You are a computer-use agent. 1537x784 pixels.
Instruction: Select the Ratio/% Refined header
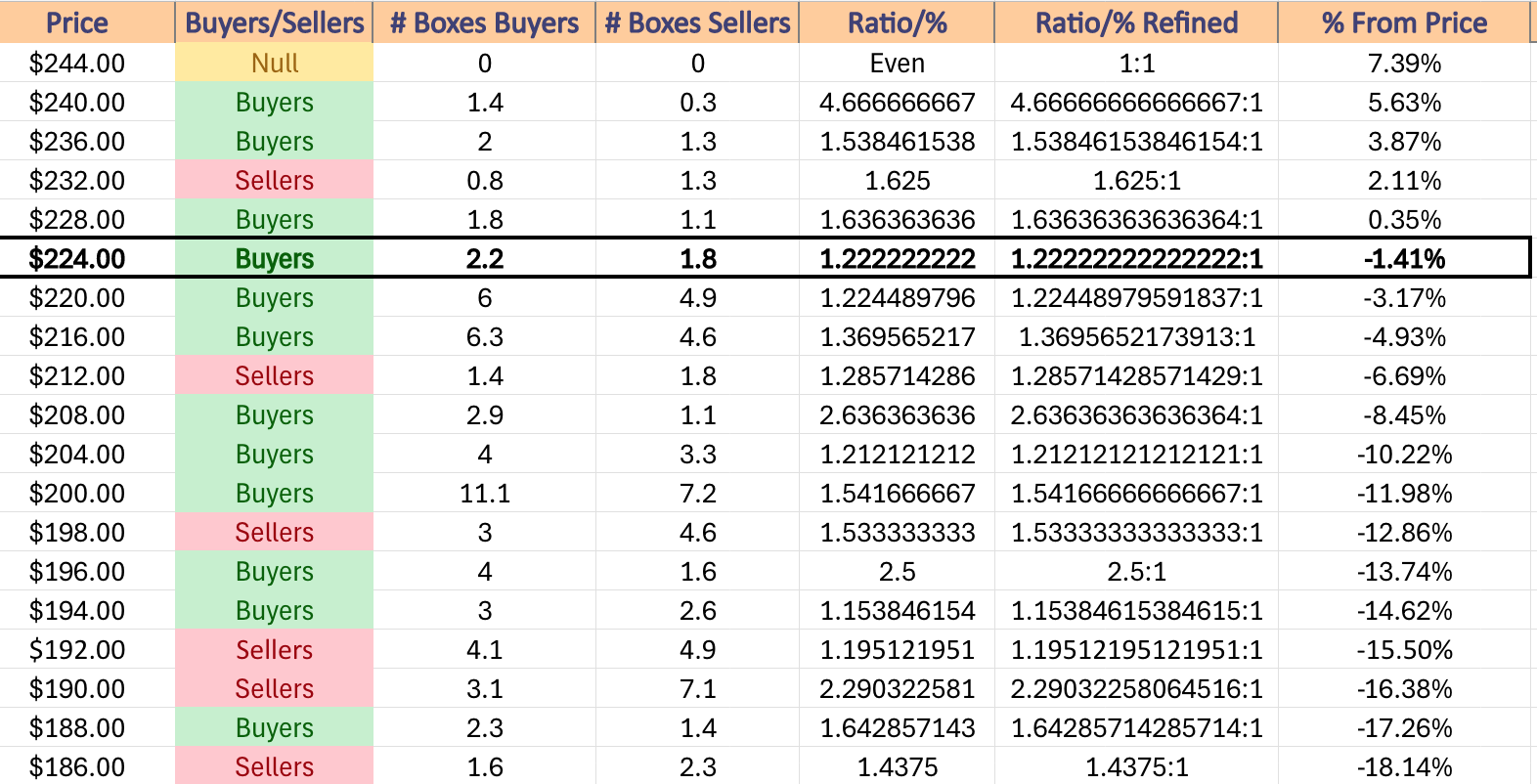pyautogui.click(x=1136, y=22)
